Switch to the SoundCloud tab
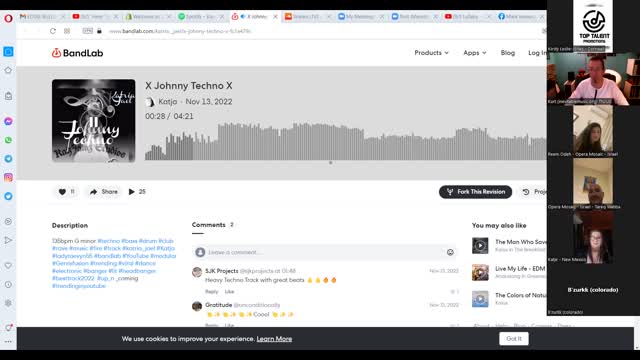 [308, 17]
